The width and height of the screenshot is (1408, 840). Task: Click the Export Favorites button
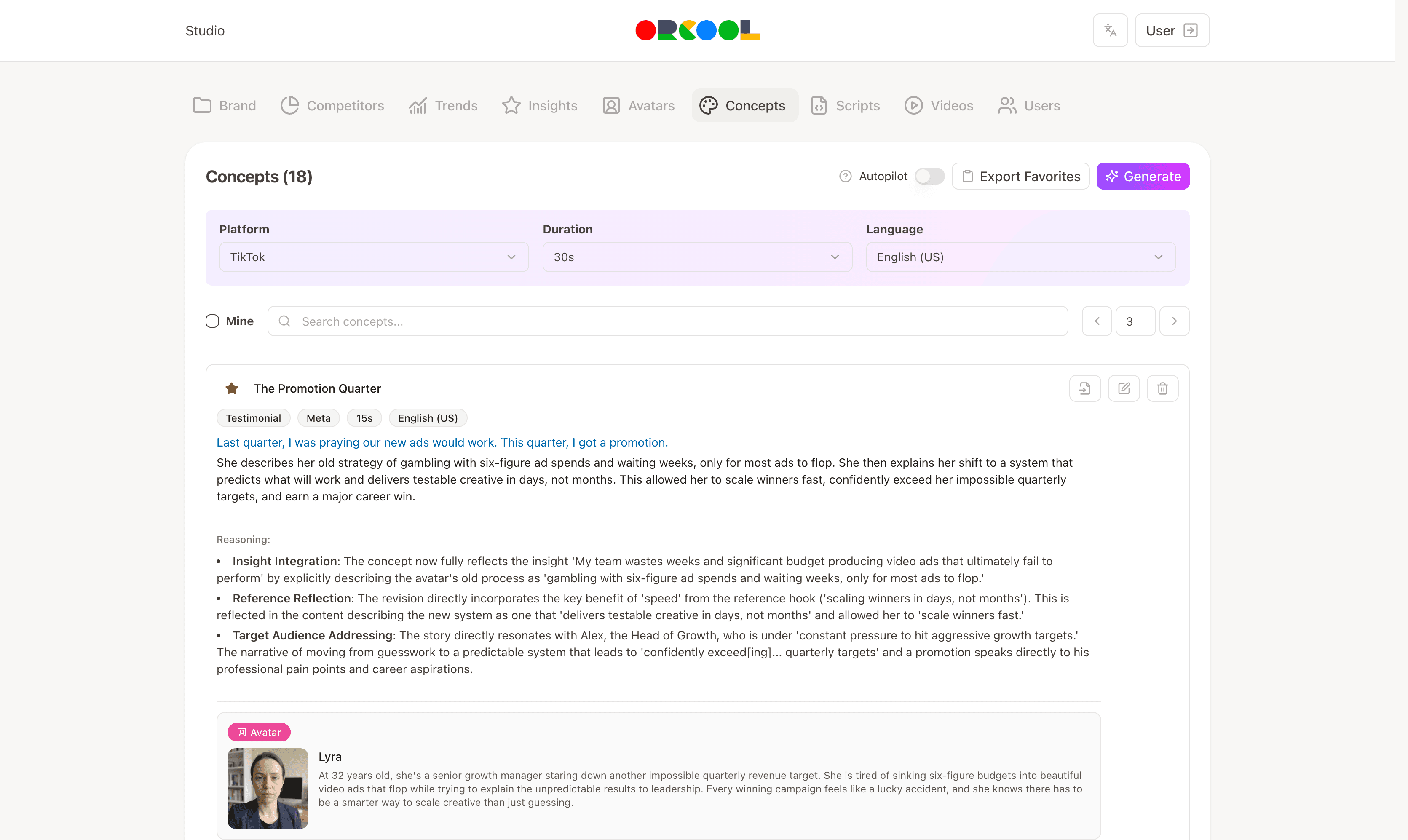click(1020, 176)
